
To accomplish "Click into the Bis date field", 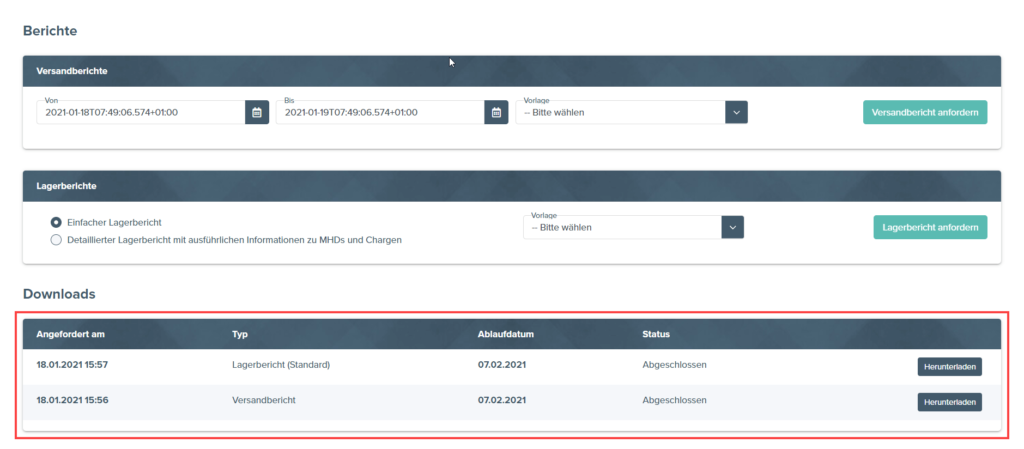I will pyautogui.click(x=380, y=113).
